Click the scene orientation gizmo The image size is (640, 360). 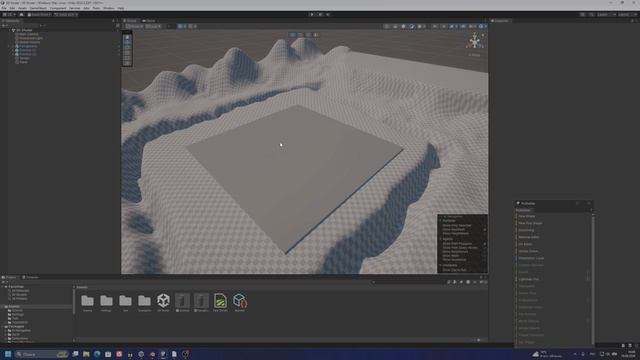pyautogui.click(x=475, y=41)
